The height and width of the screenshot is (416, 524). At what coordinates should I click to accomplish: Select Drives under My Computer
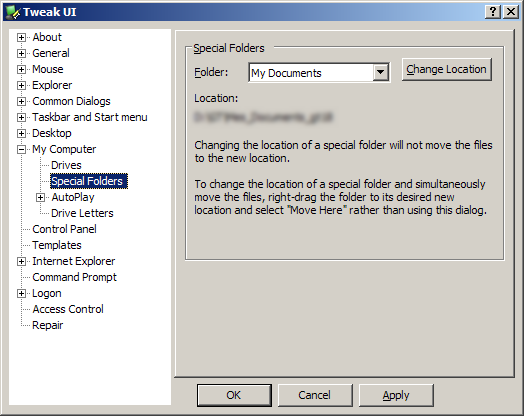click(x=66, y=165)
